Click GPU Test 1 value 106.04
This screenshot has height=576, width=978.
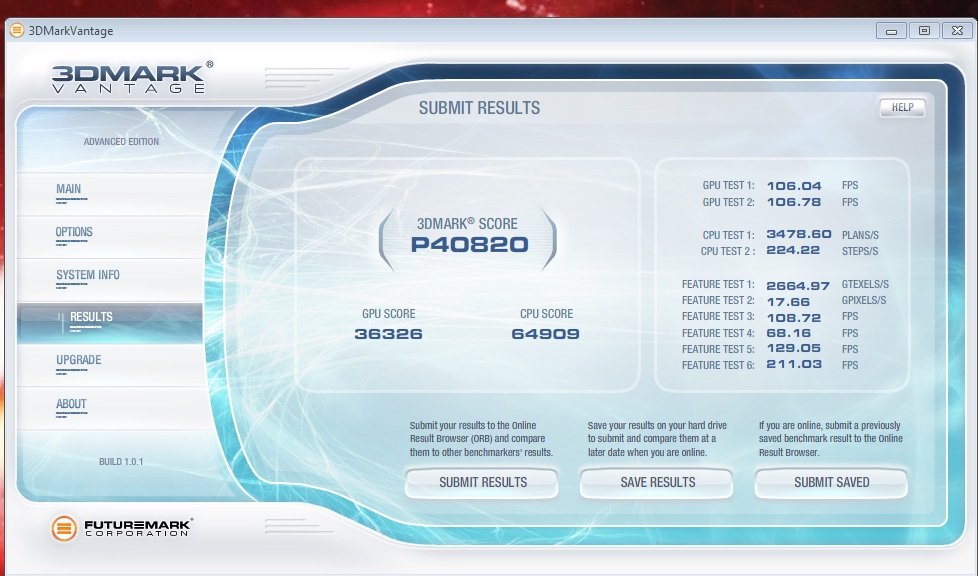click(x=794, y=186)
